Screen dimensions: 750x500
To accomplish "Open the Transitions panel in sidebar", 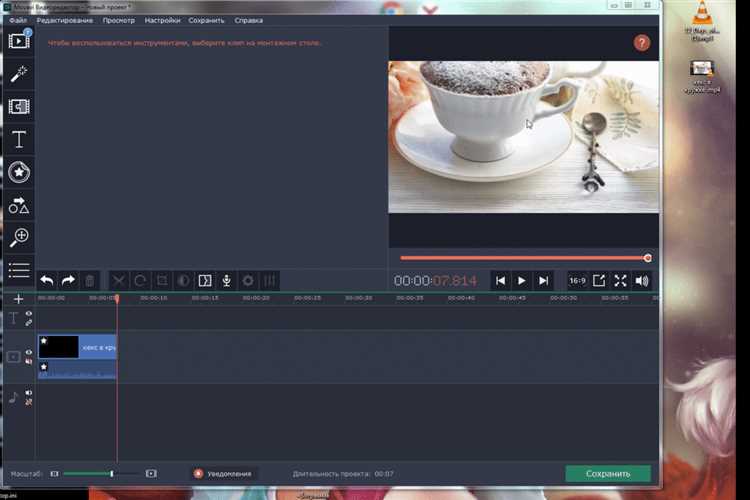I will tap(18, 106).
